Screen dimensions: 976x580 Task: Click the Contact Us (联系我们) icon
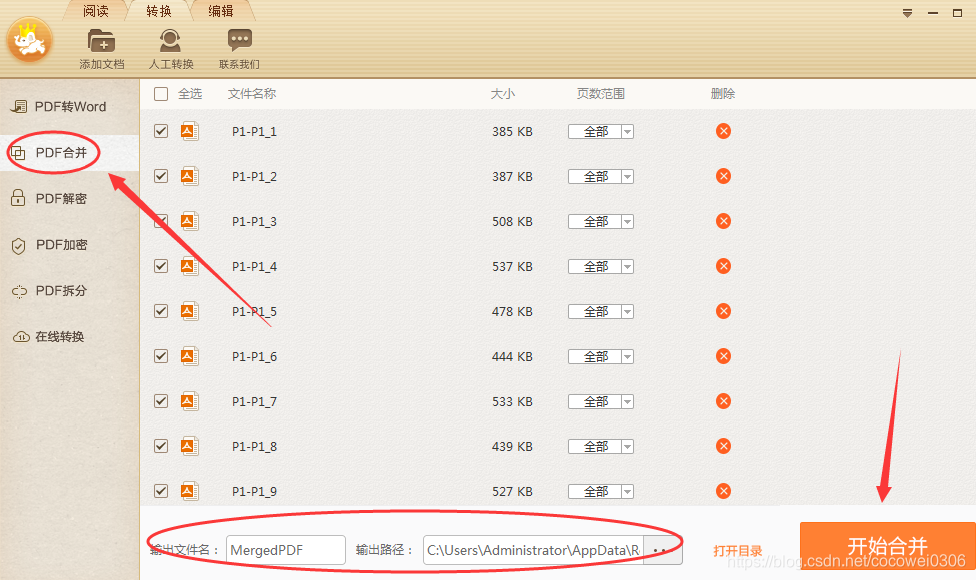point(240,41)
